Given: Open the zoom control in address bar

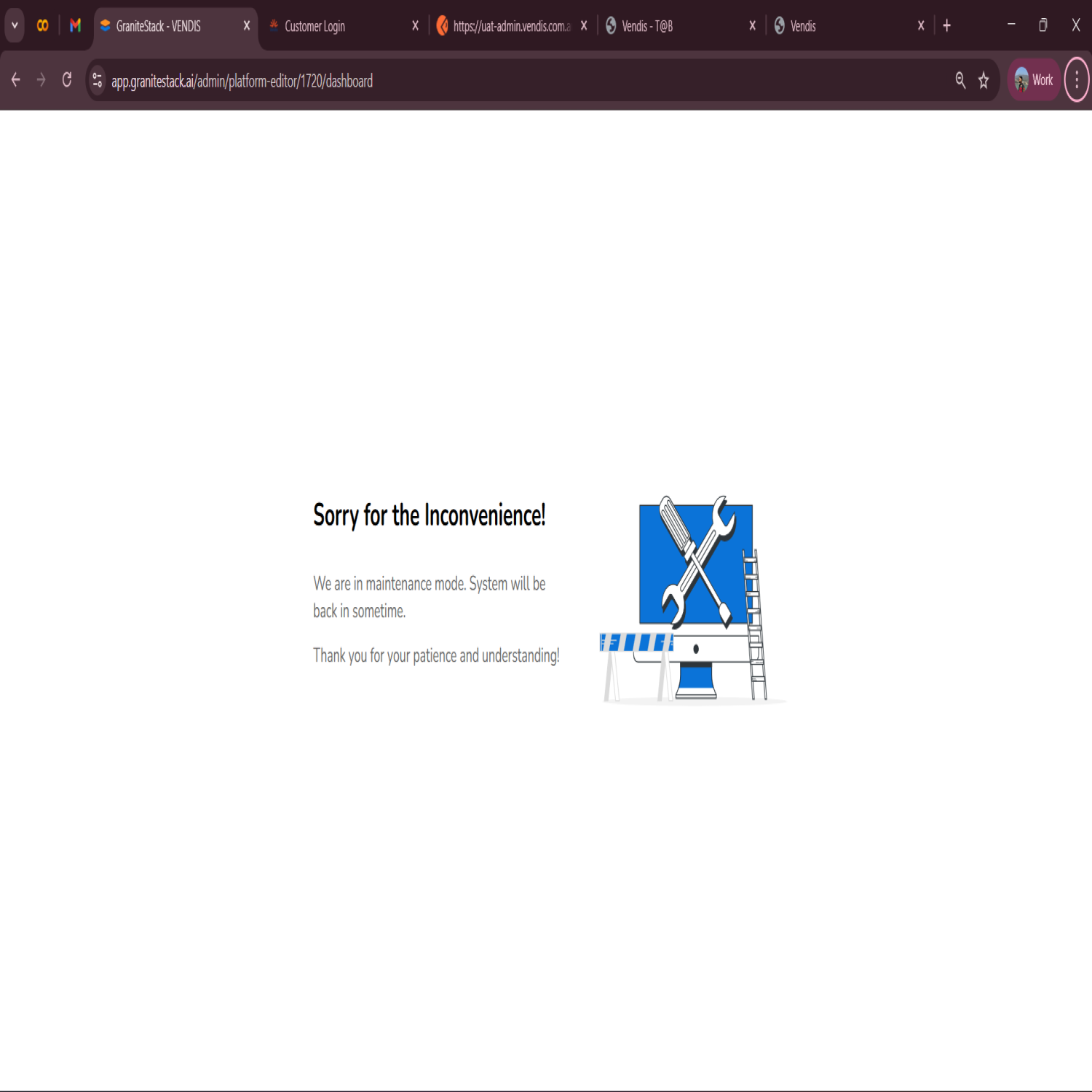Looking at the screenshot, I should pos(960,80).
